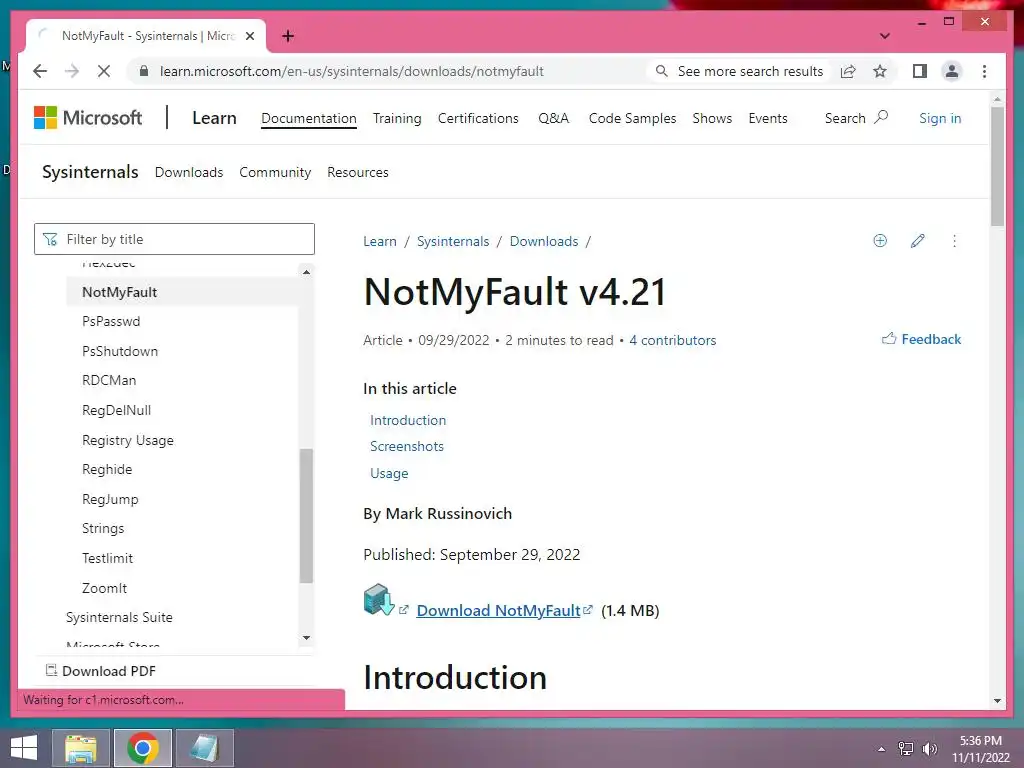Screen dimensions: 1024x768
Task: Click the sidebar scrollbar thumb
Action: click(x=306, y=515)
